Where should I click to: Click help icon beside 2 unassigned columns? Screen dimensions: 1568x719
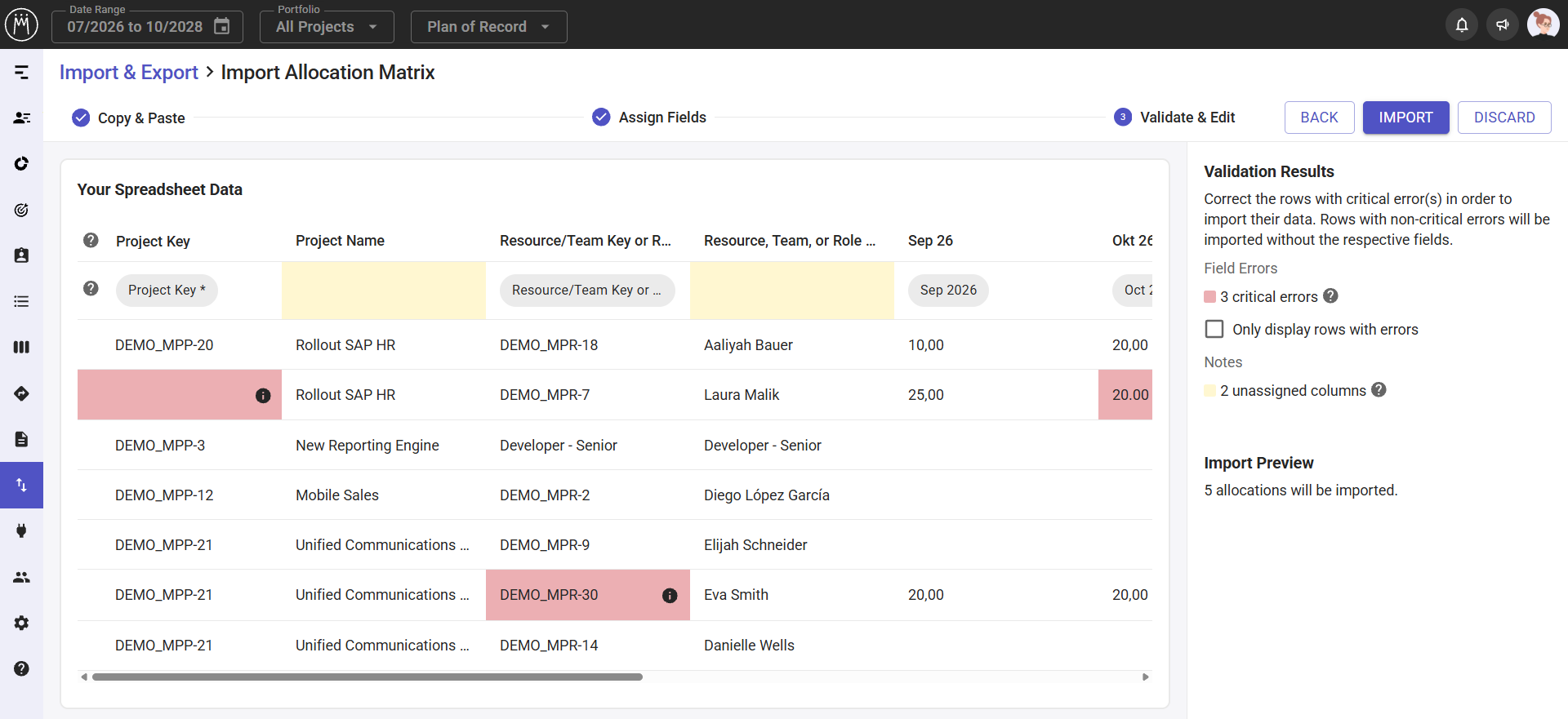[1379, 390]
